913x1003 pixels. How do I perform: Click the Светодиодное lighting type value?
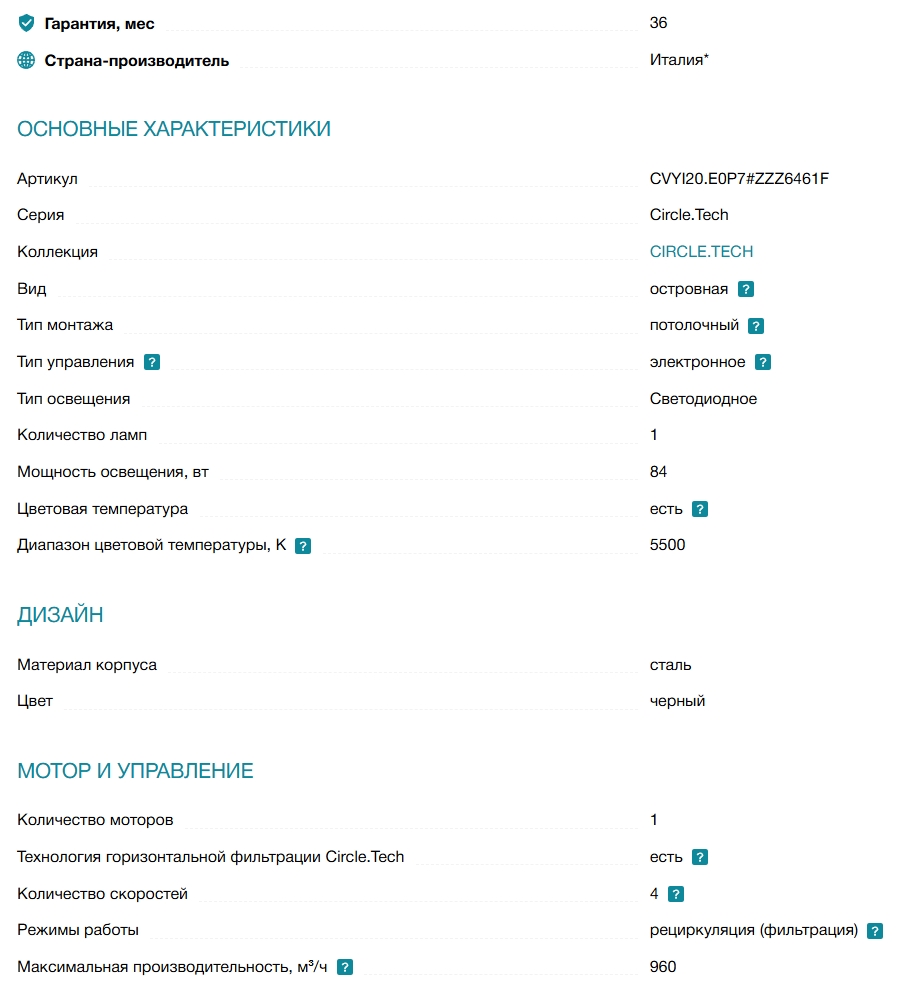[x=703, y=399]
